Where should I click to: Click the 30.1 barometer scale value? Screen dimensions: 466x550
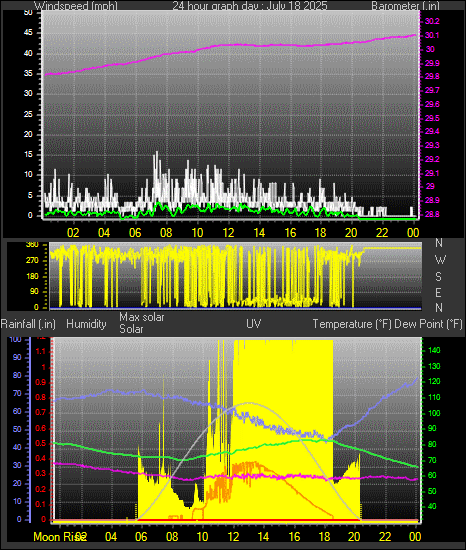pos(432,35)
